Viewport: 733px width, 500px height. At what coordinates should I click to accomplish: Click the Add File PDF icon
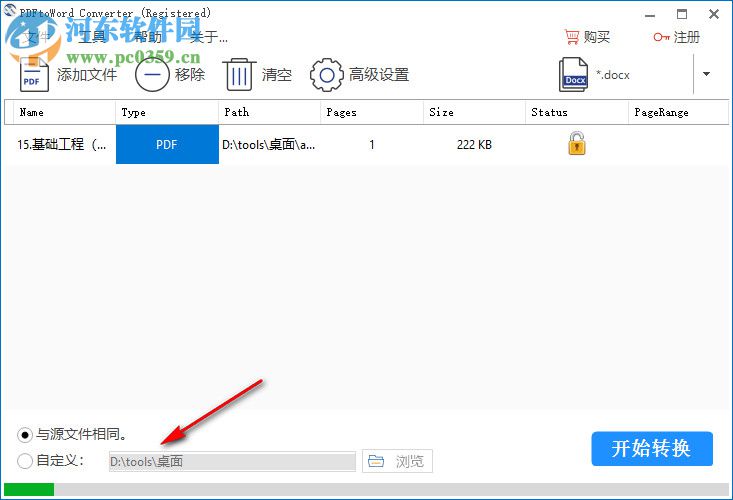coord(34,75)
